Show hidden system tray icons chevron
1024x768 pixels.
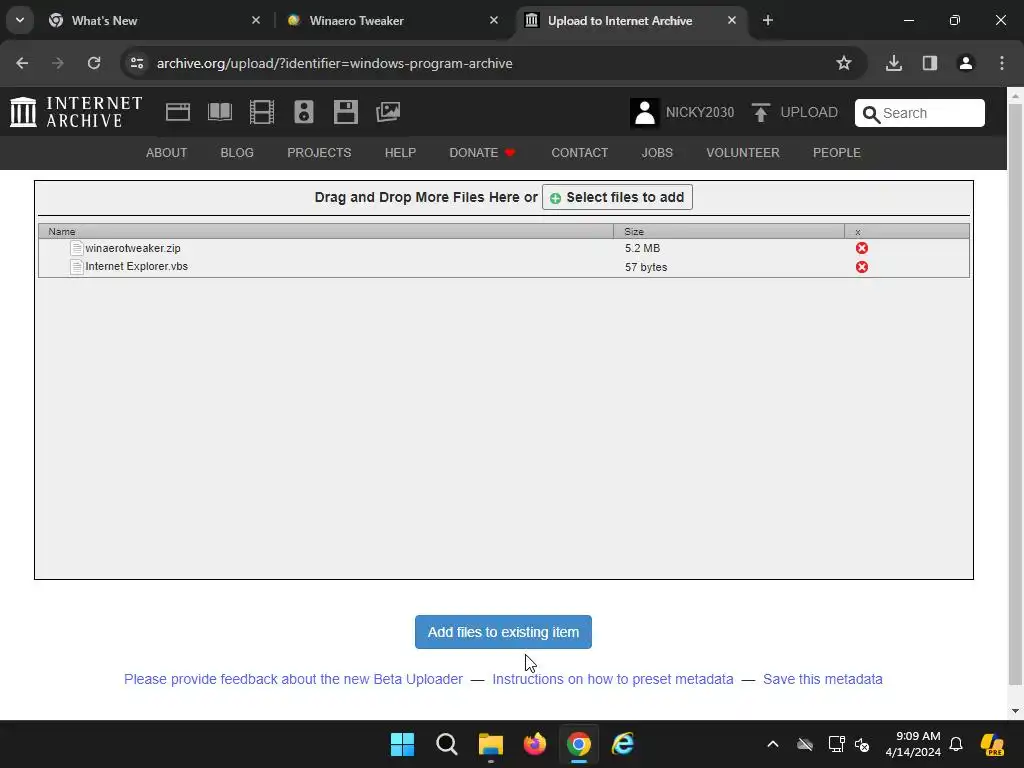(773, 744)
